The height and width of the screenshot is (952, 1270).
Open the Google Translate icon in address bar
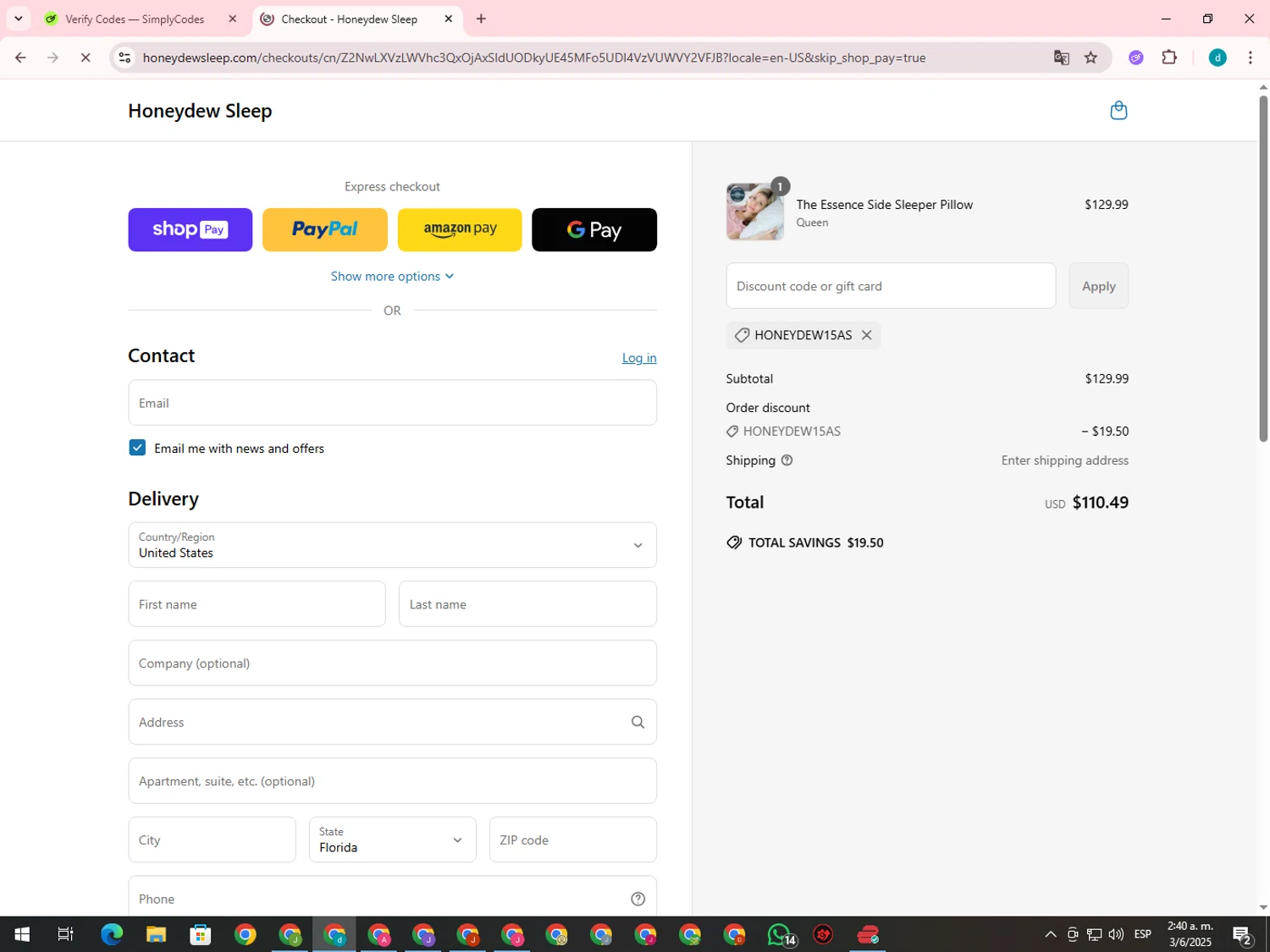[x=1061, y=58]
